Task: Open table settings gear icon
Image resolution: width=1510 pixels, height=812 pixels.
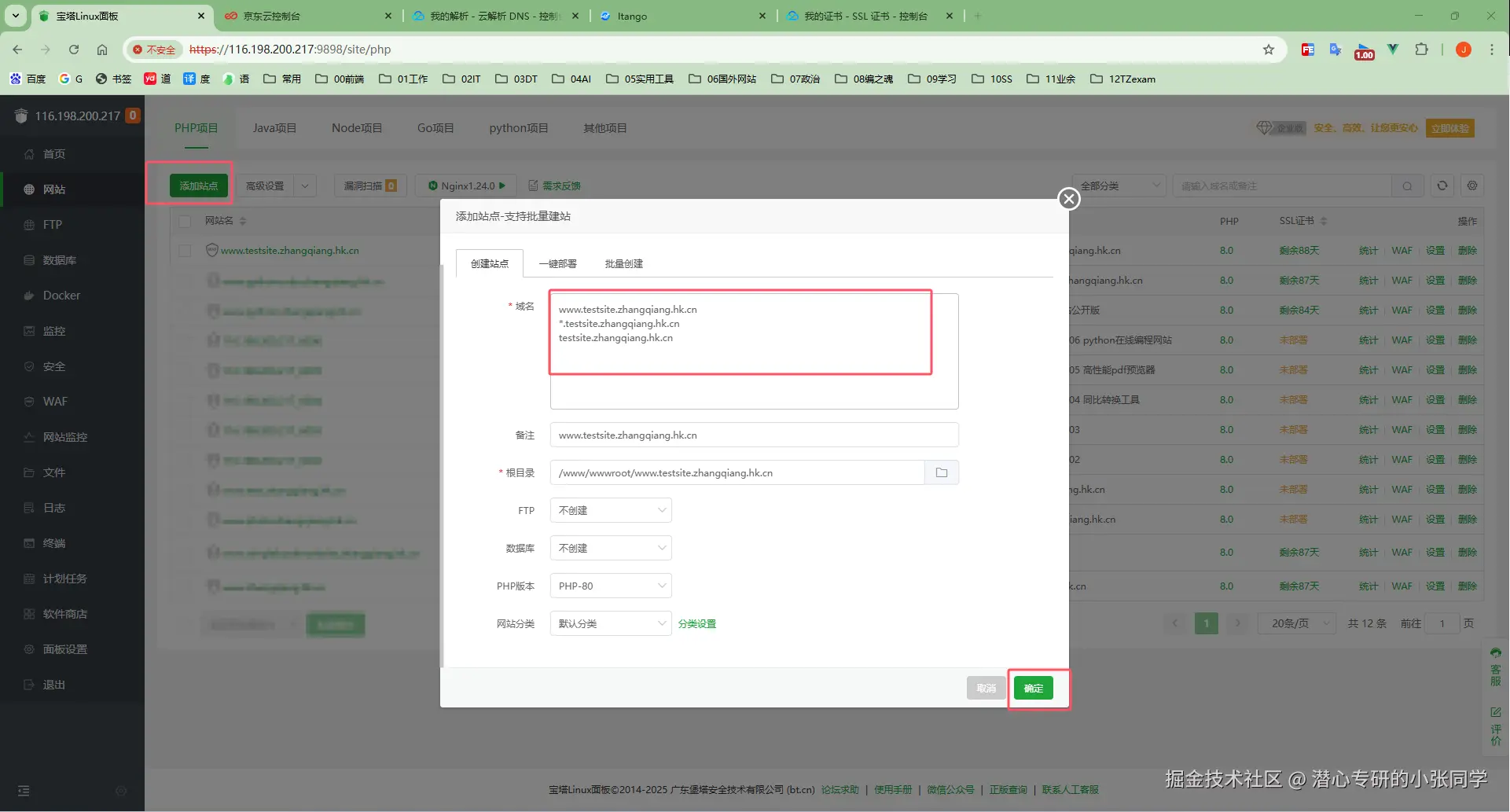Action: tap(1472, 186)
